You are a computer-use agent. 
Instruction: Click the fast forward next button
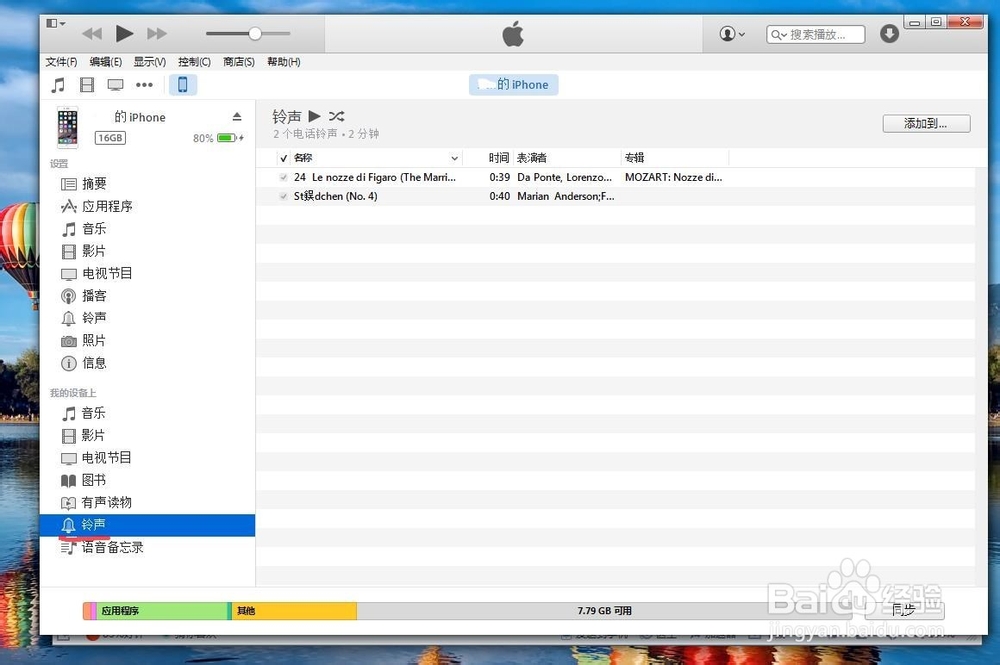point(157,34)
